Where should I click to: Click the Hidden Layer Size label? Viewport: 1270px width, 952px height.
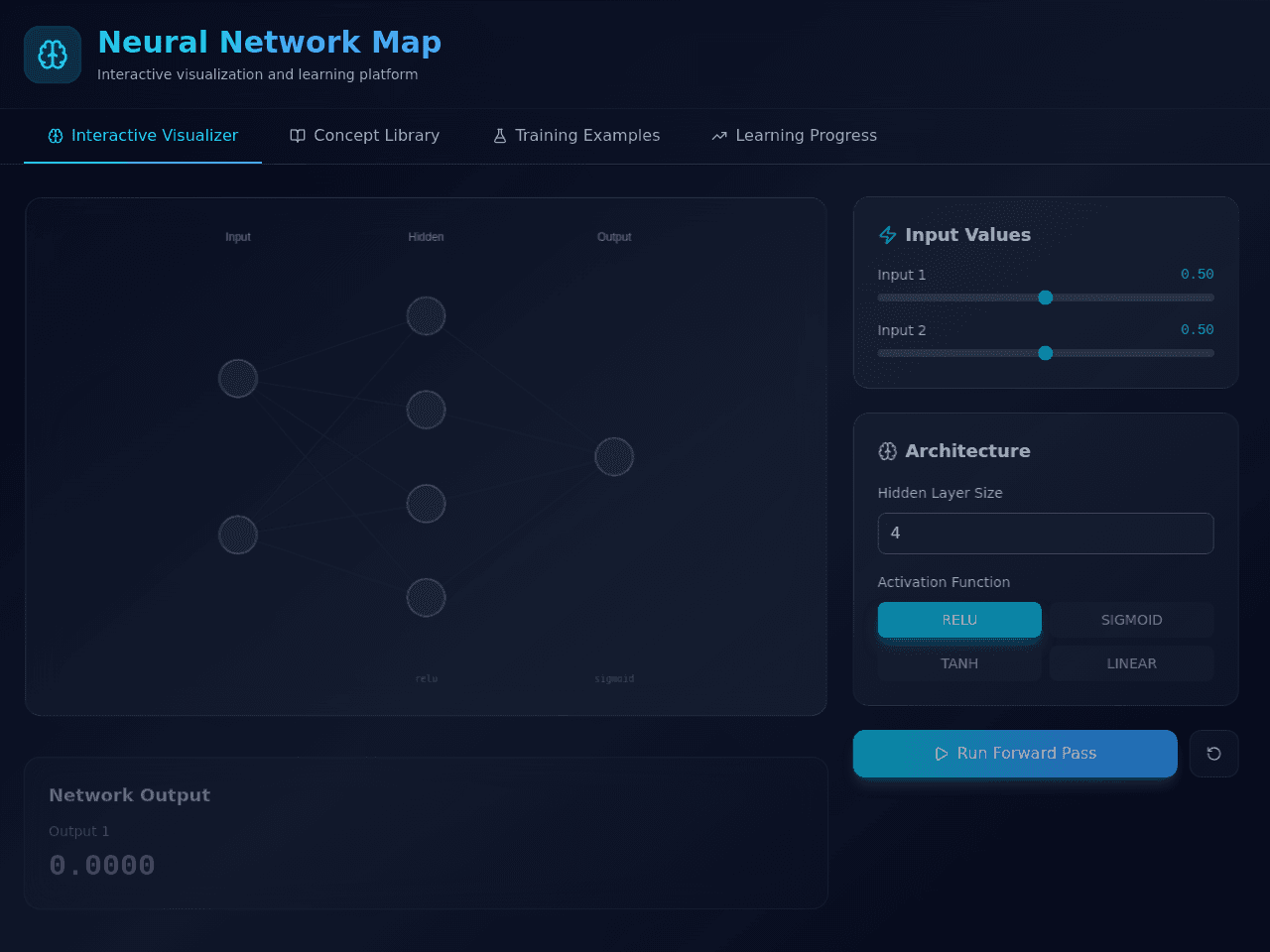[x=940, y=493]
